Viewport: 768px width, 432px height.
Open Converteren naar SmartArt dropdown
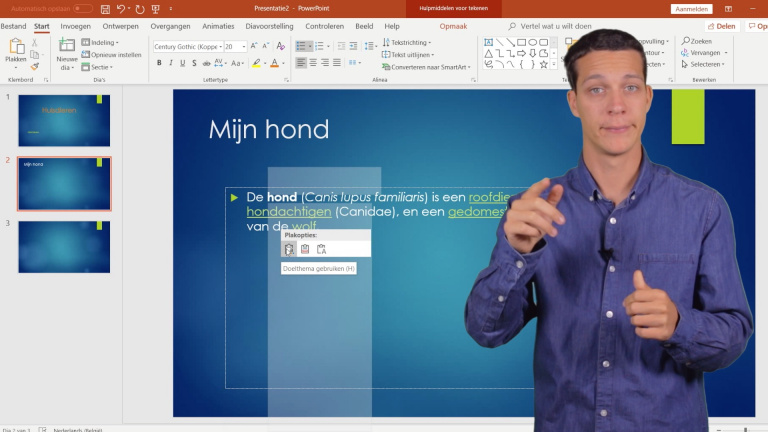pyautogui.click(x=426, y=67)
